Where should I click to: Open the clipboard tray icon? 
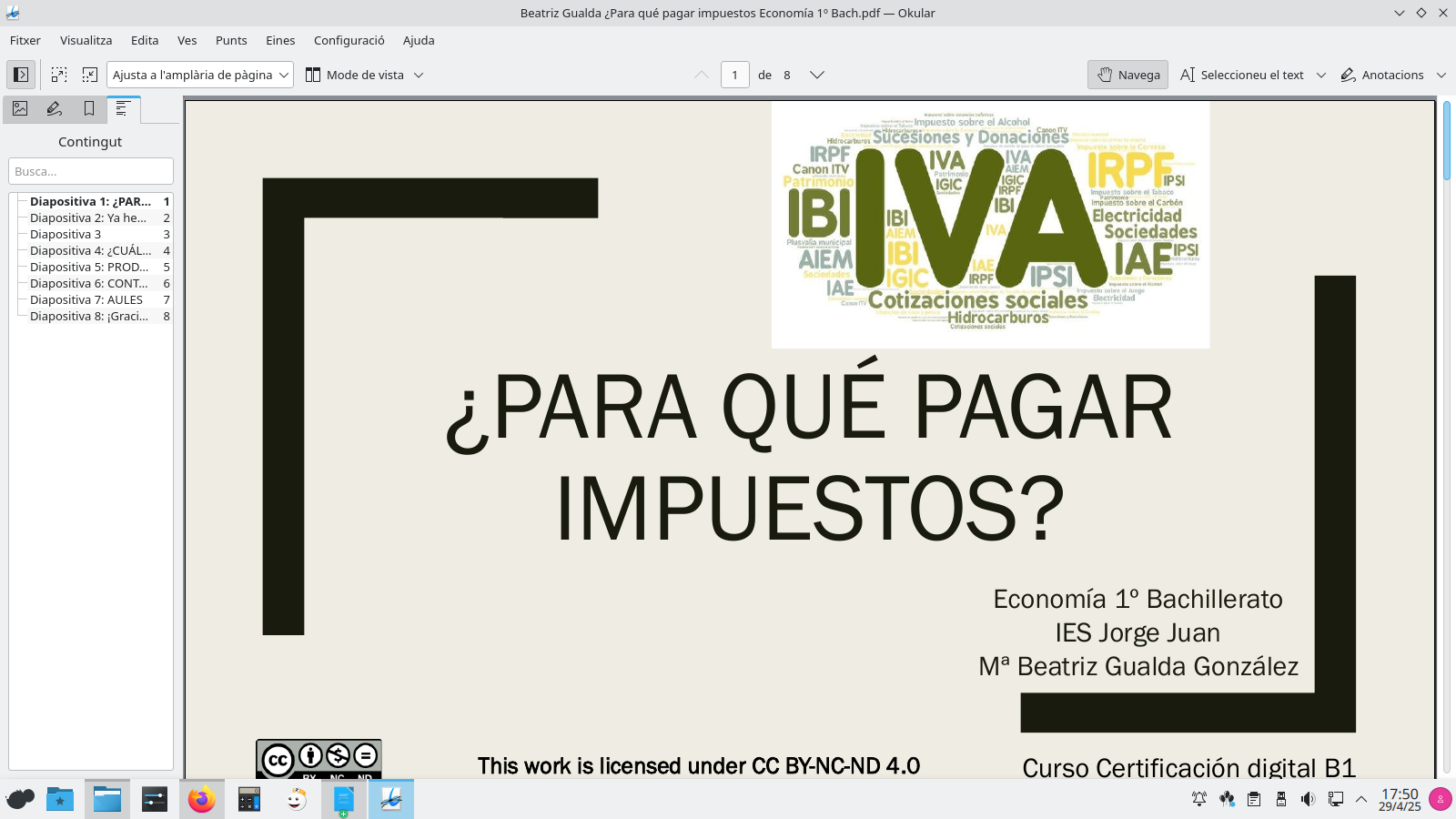1254,799
